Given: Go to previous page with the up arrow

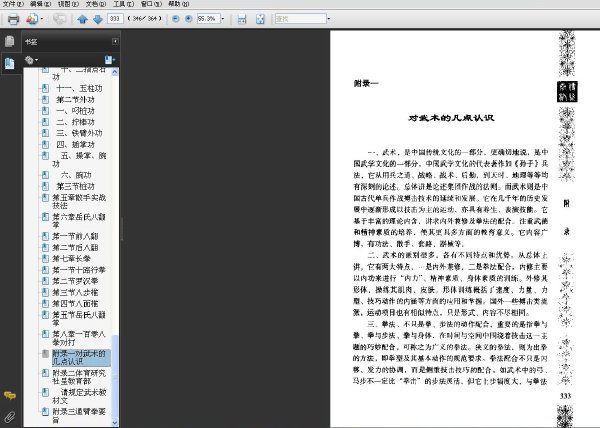Looking at the screenshot, I should coord(82,19).
